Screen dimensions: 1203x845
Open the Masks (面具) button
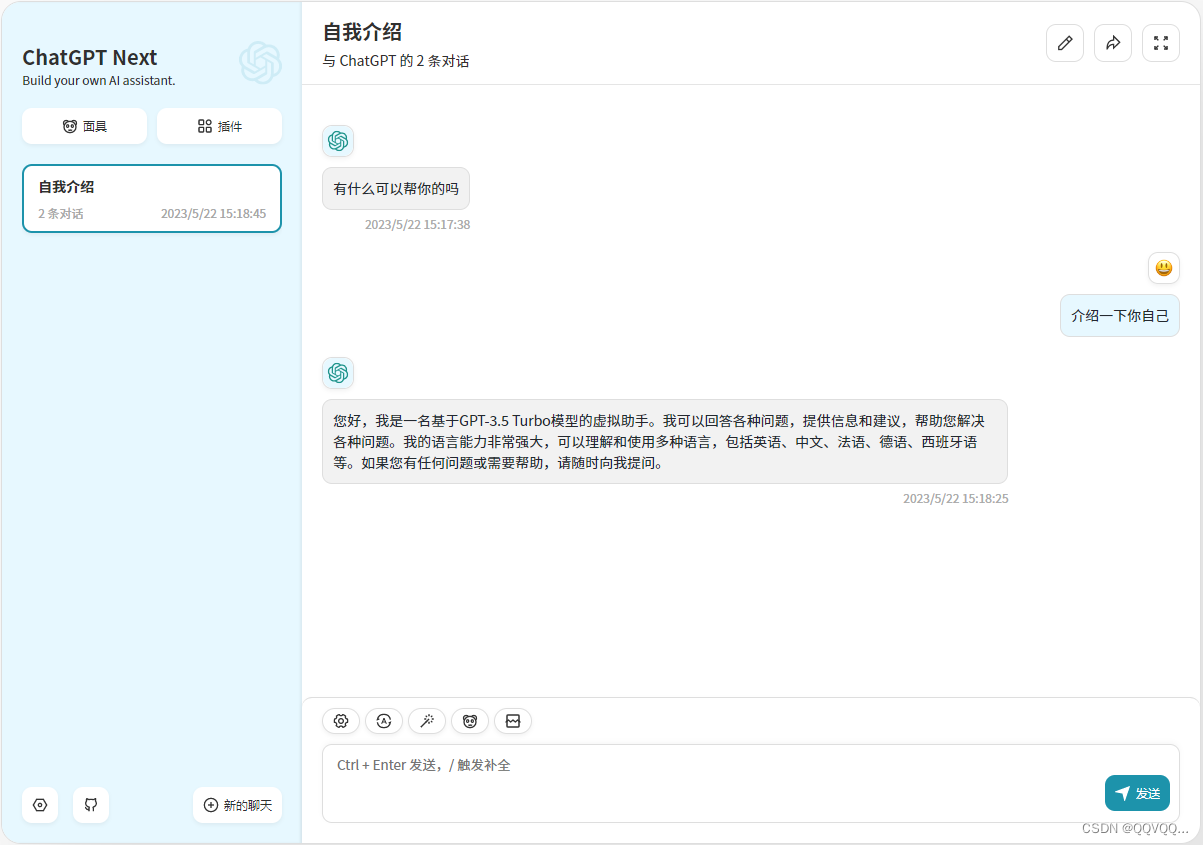click(x=84, y=126)
